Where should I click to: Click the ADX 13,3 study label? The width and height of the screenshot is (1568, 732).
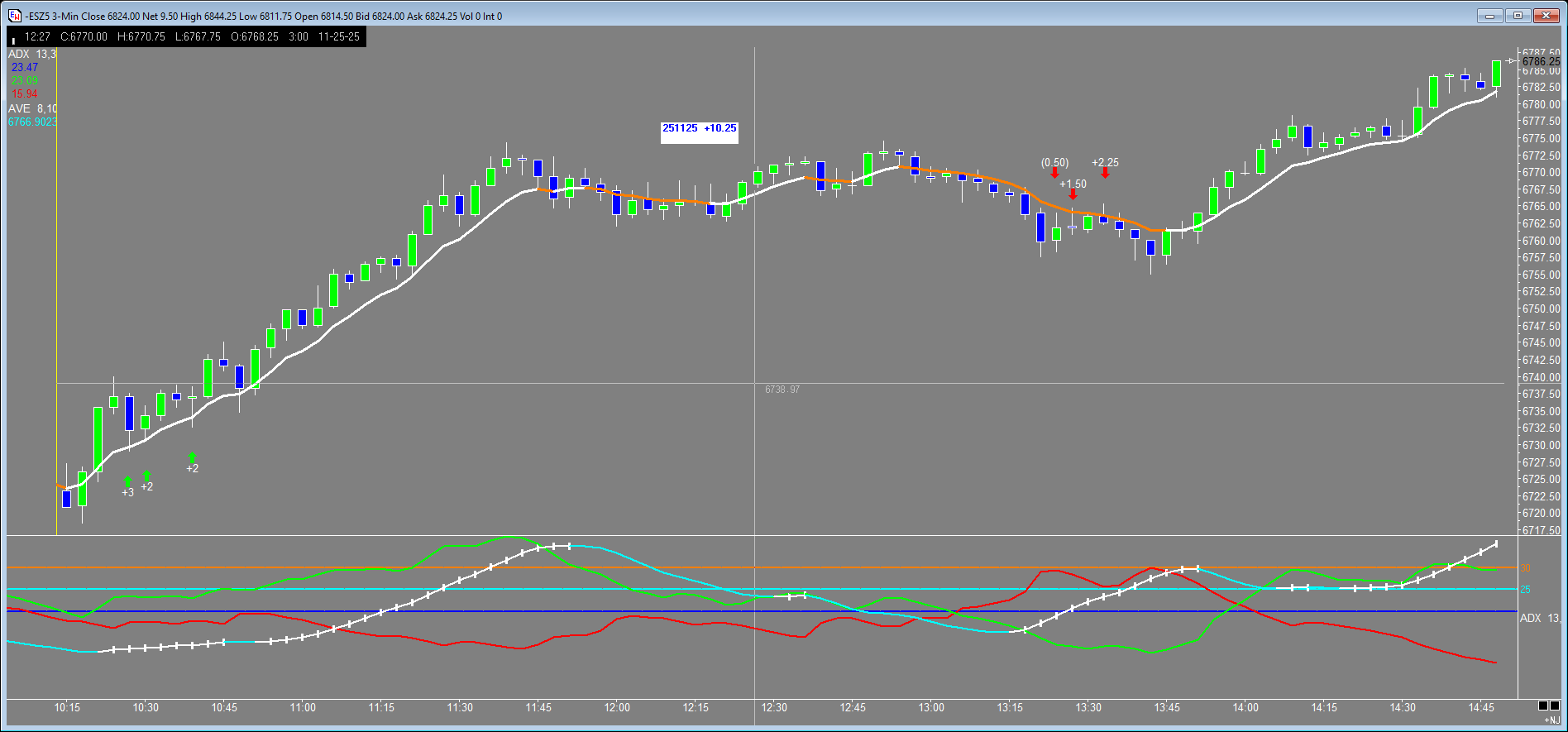(x=31, y=55)
